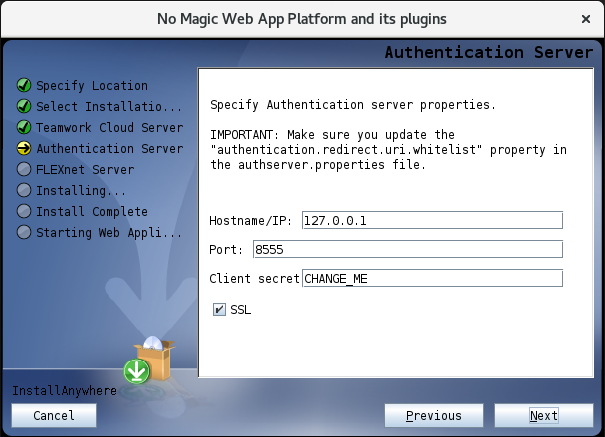
Task: Click the gray circle icon beside Installing...
Action: pyautogui.click(x=24, y=190)
